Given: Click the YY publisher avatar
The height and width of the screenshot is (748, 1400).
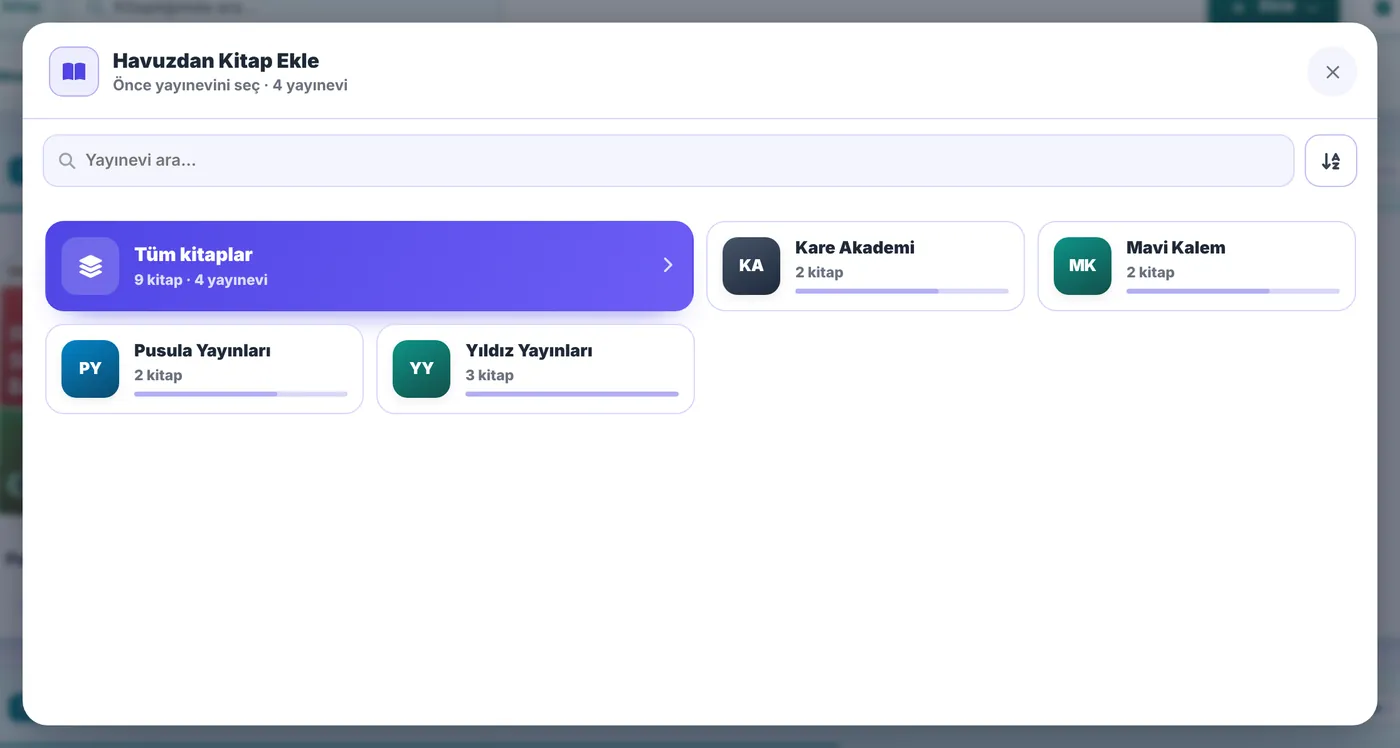Looking at the screenshot, I should pos(421,369).
